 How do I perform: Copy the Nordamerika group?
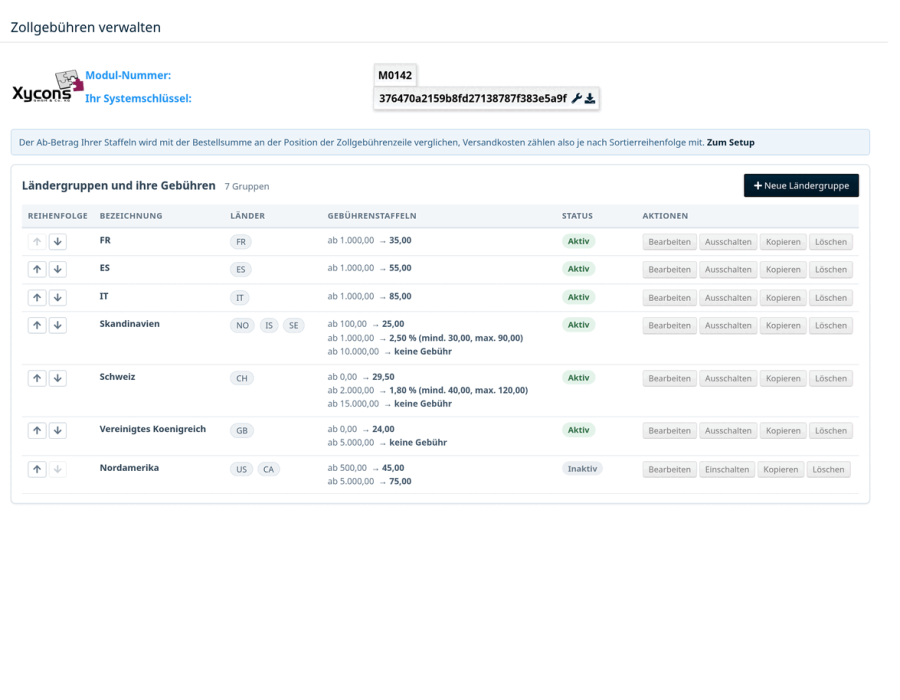click(781, 469)
